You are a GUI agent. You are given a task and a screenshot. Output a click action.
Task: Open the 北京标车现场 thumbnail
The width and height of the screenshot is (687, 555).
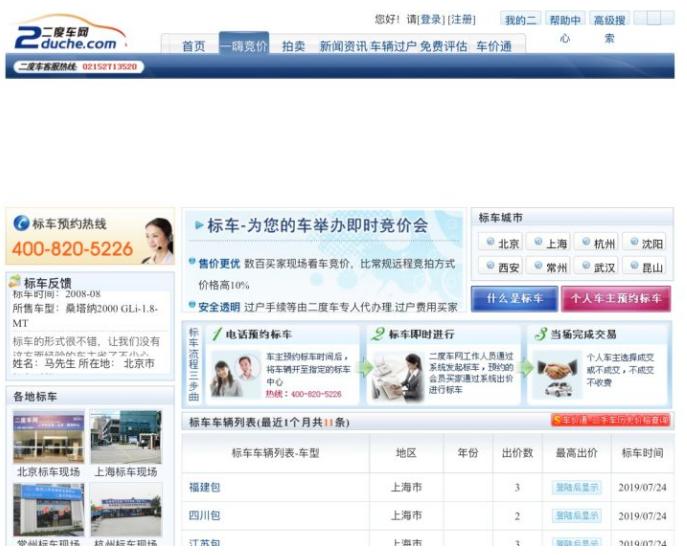[48, 437]
